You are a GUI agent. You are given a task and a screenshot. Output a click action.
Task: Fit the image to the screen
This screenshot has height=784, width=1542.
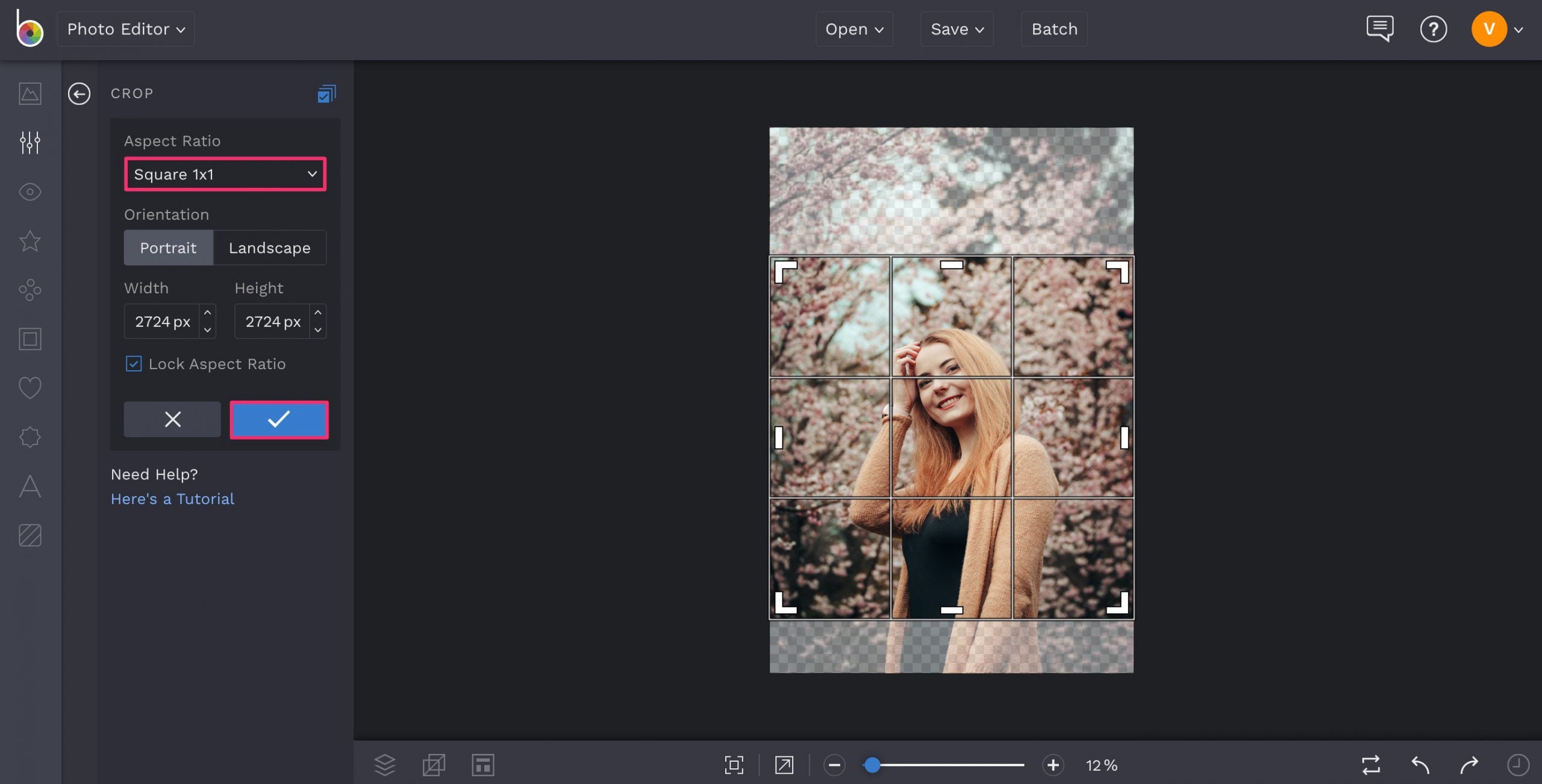[x=734, y=765]
